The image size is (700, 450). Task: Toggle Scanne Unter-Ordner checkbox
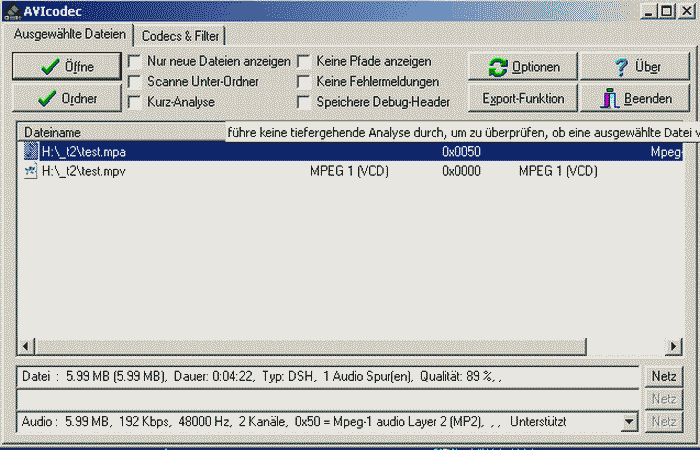pos(134,81)
